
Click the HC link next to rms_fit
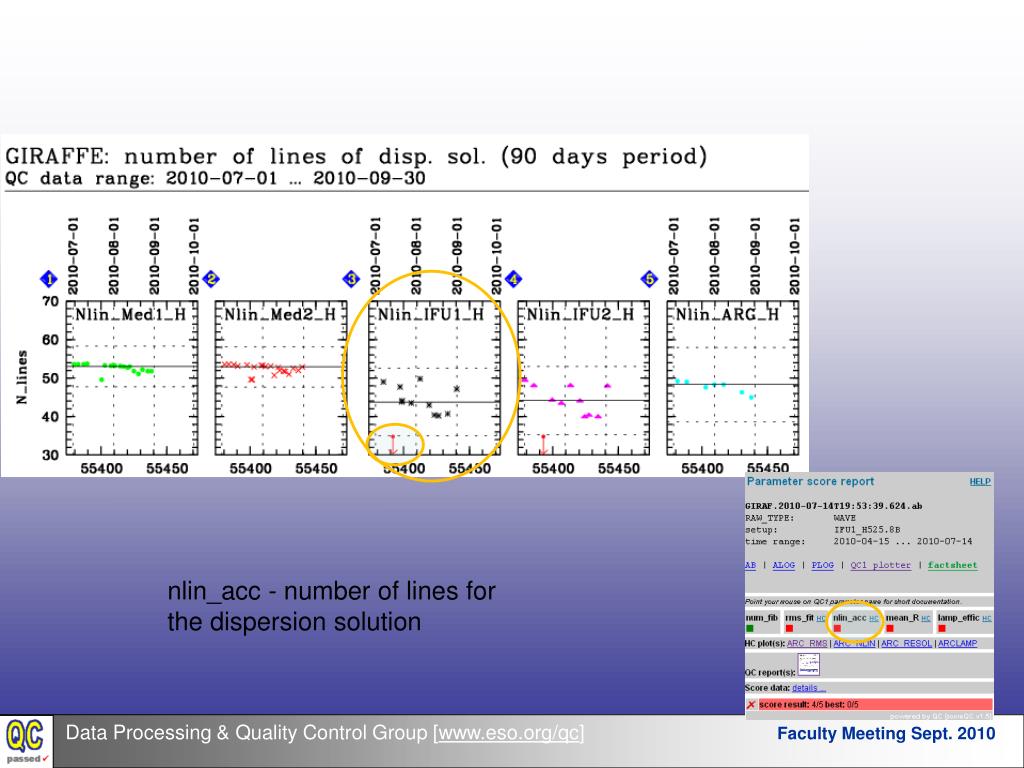click(821, 618)
